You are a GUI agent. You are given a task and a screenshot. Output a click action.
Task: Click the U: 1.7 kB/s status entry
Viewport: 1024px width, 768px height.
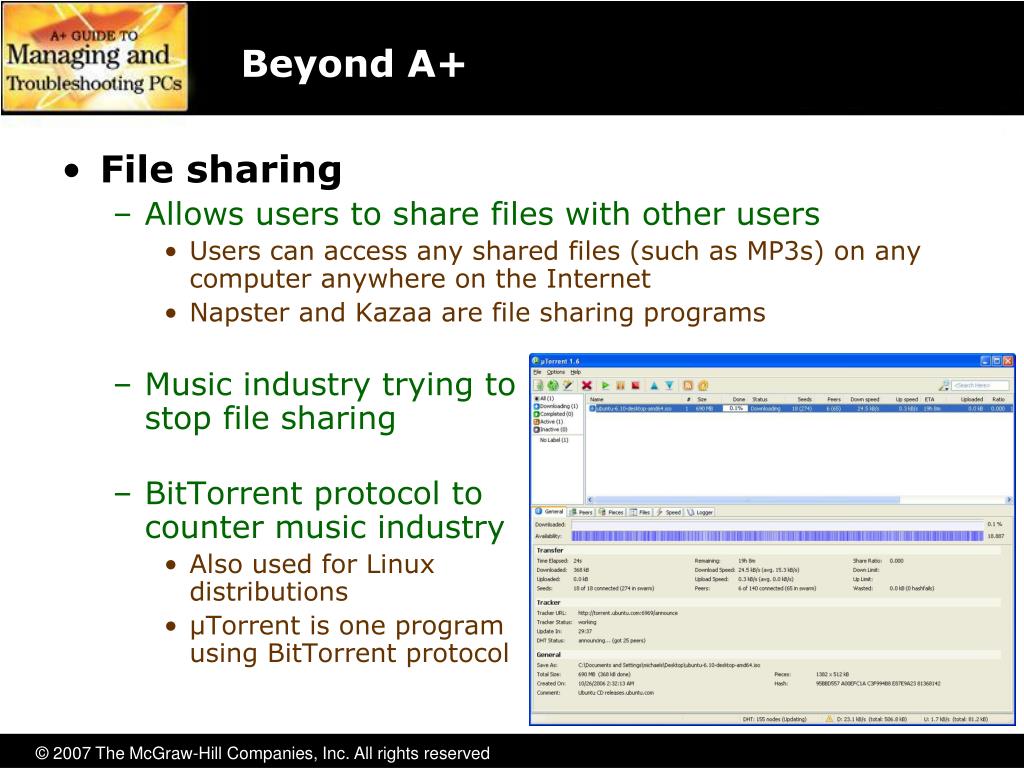955,719
